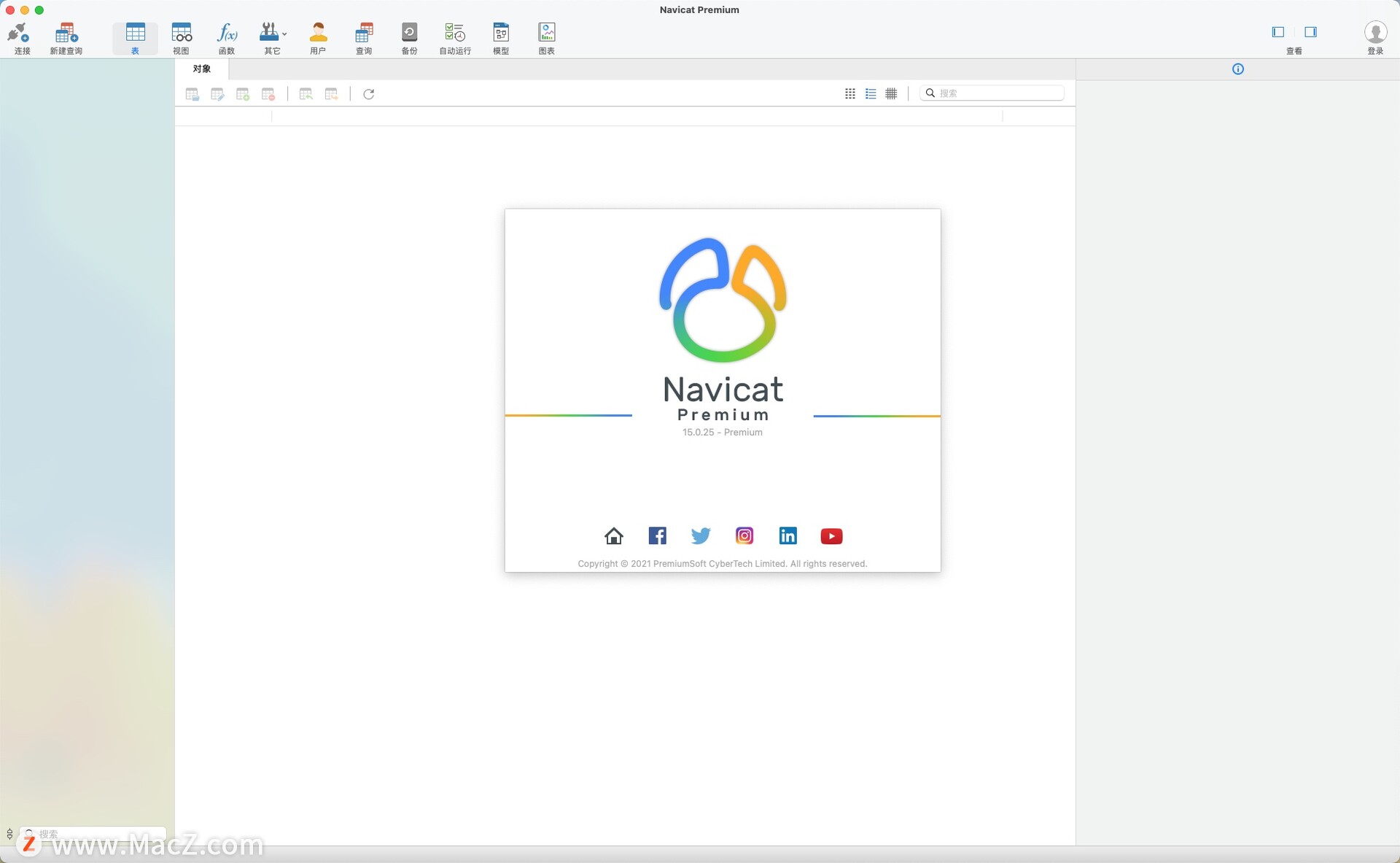Refresh the object list
Image resolution: width=1400 pixels, height=863 pixels.
pos(369,94)
